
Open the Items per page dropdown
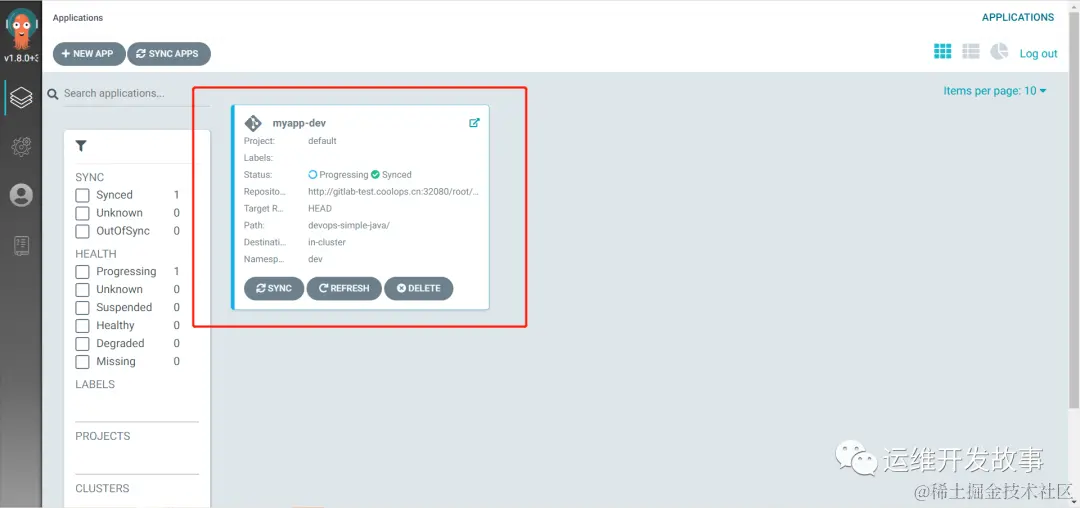coord(995,91)
